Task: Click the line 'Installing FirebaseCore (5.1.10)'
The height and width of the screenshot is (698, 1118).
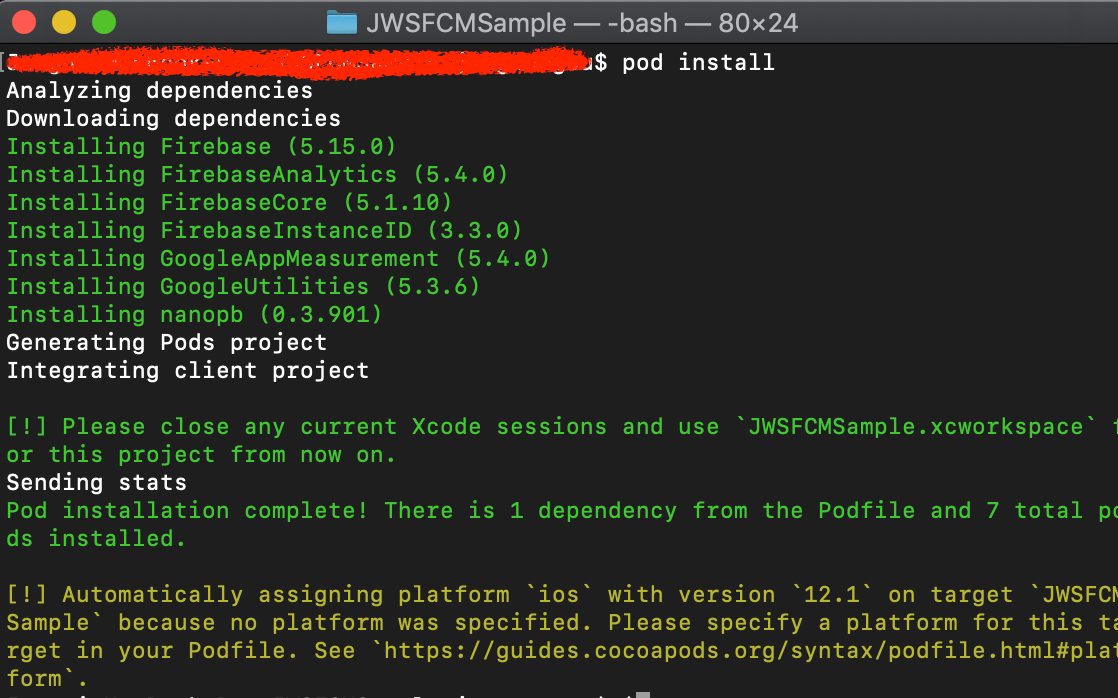Action: pyautogui.click(x=230, y=202)
